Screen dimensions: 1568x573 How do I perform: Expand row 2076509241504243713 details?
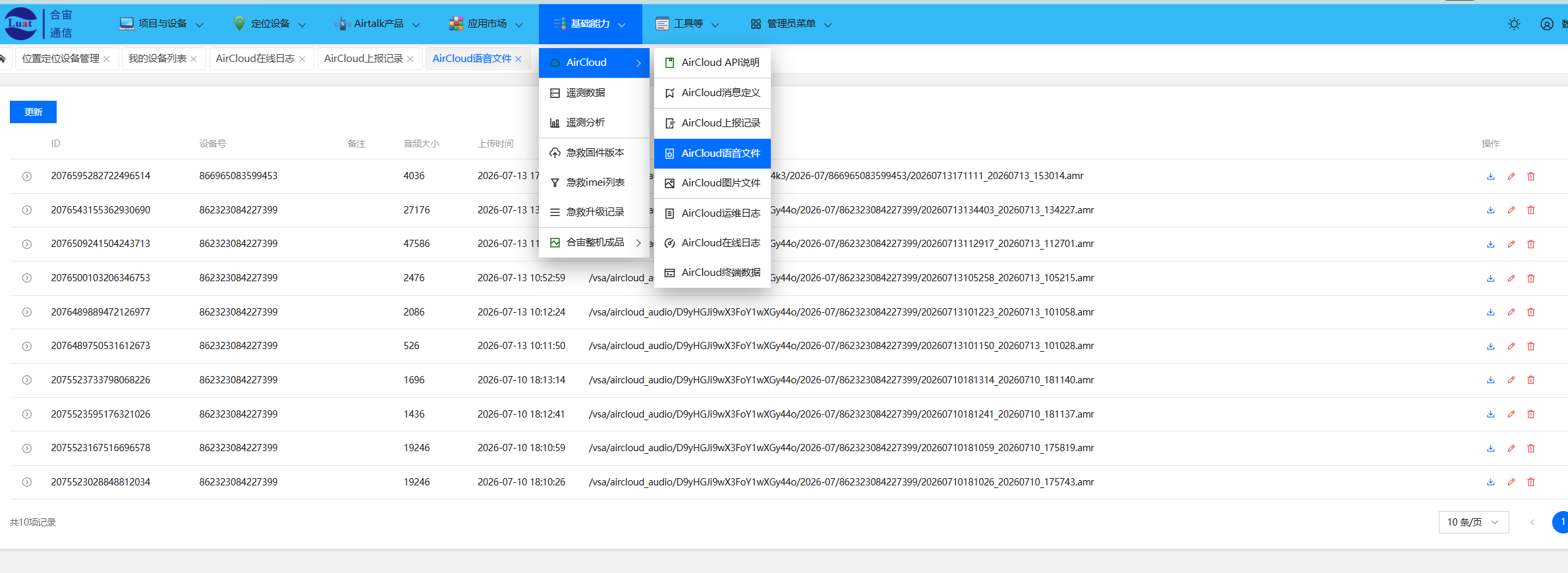coord(27,244)
